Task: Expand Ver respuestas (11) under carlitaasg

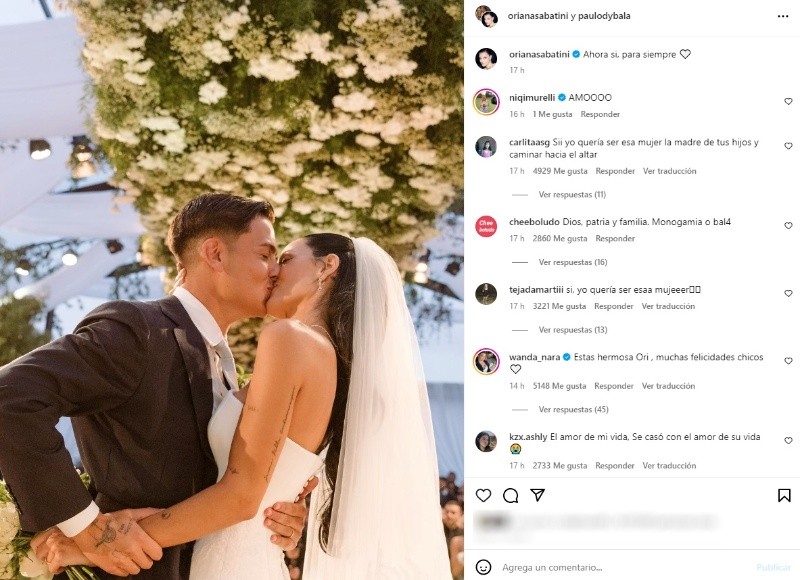Action: click(x=572, y=194)
